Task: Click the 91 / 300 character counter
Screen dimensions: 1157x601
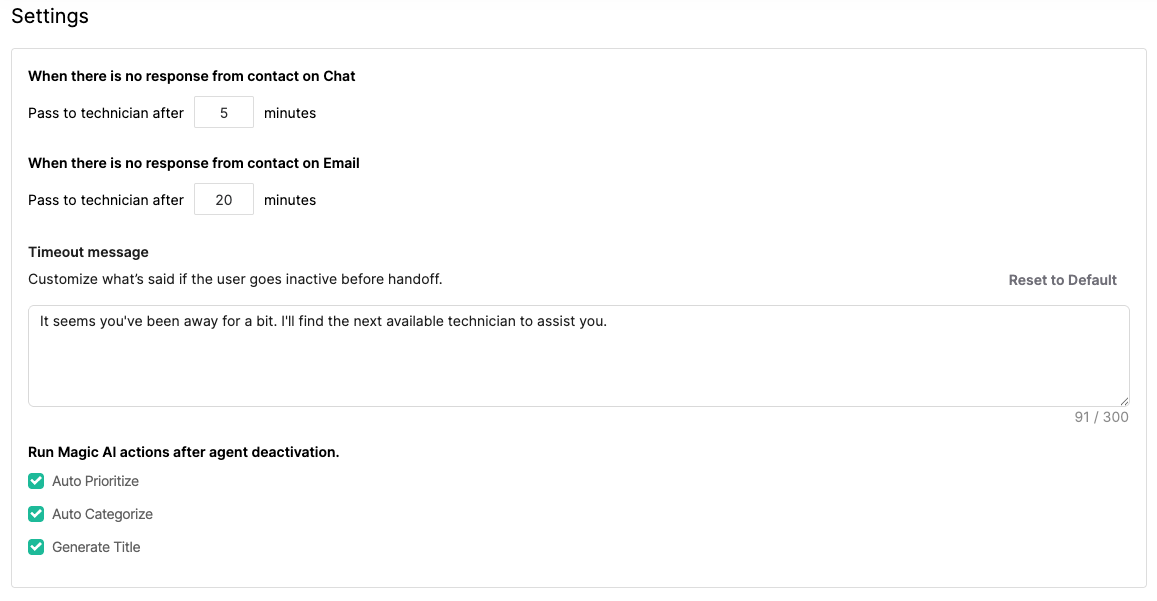Action: (1101, 417)
